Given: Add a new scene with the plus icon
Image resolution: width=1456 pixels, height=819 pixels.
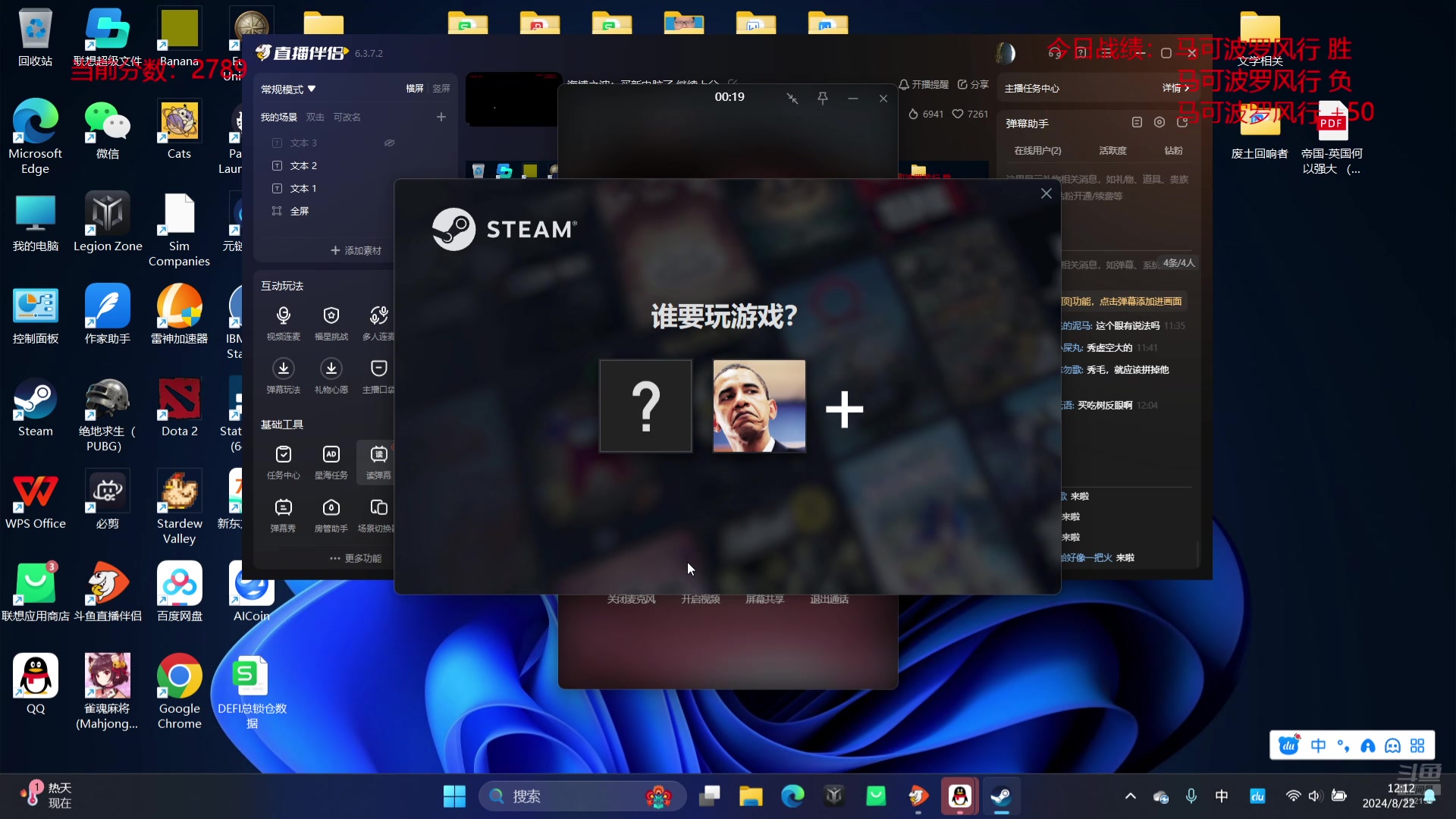Looking at the screenshot, I should (441, 117).
